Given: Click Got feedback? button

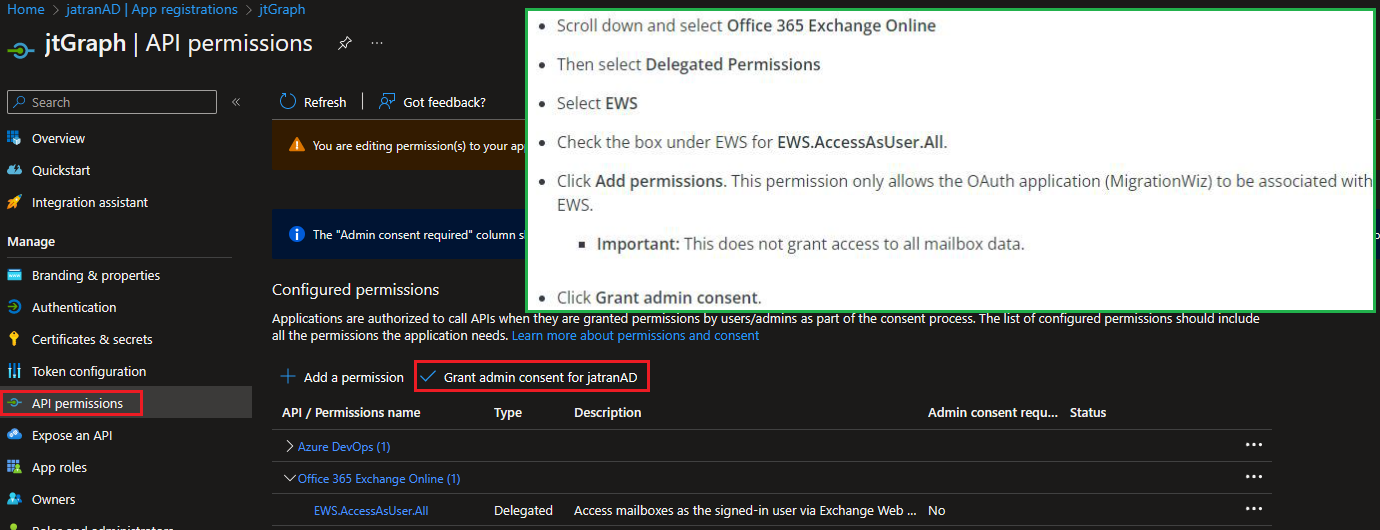Looking at the screenshot, I should (433, 101).
